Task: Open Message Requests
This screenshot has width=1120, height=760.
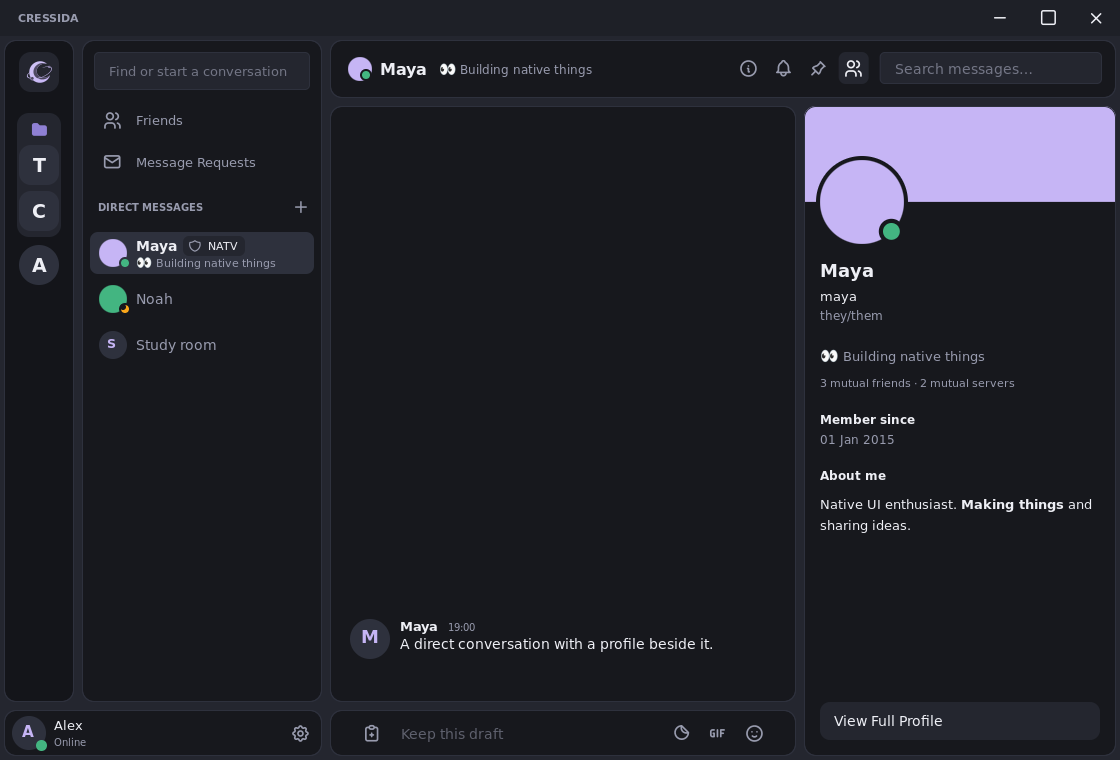Action: point(202,162)
